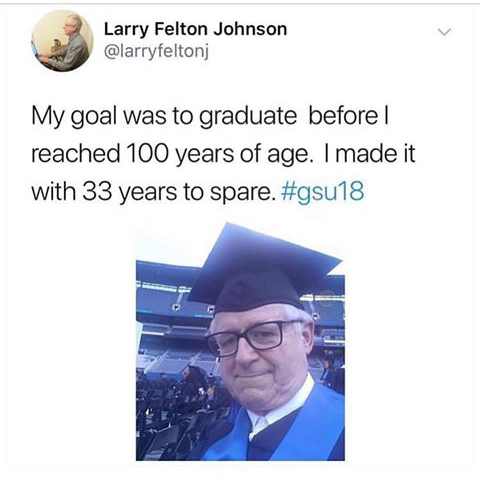Open the @larryfeltonj handle link

[x=156, y=52]
